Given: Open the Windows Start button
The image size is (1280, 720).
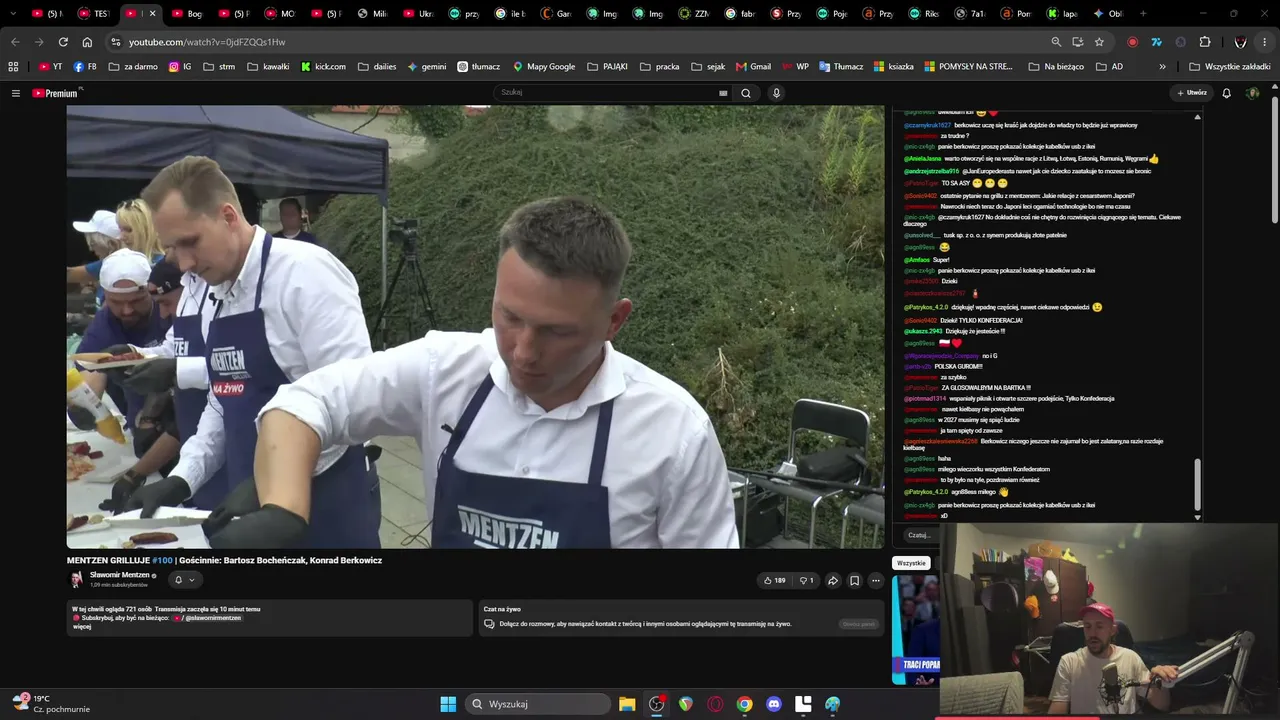Looking at the screenshot, I should pos(448,704).
